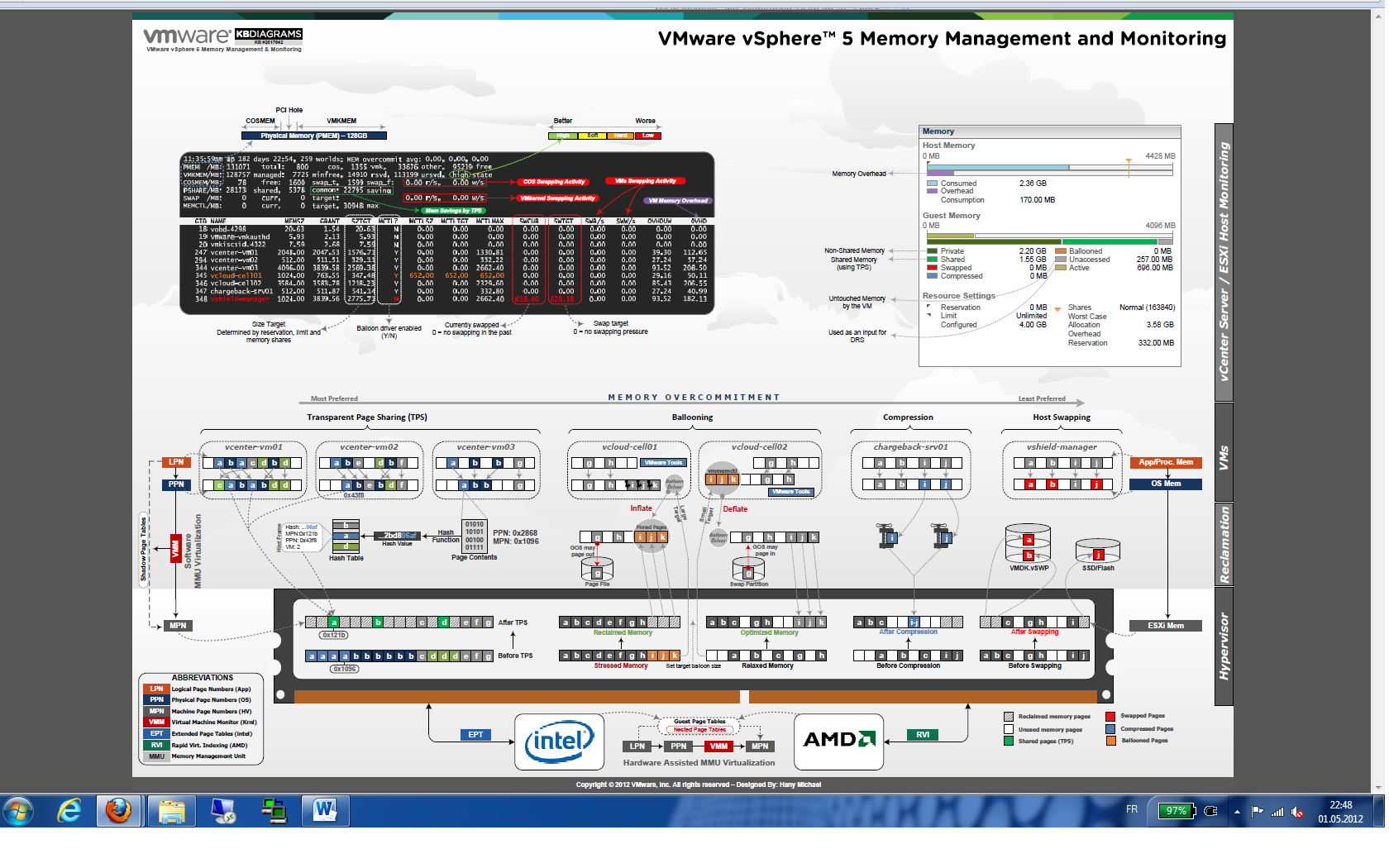Open Internet Explorer from the taskbar

tap(69, 811)
